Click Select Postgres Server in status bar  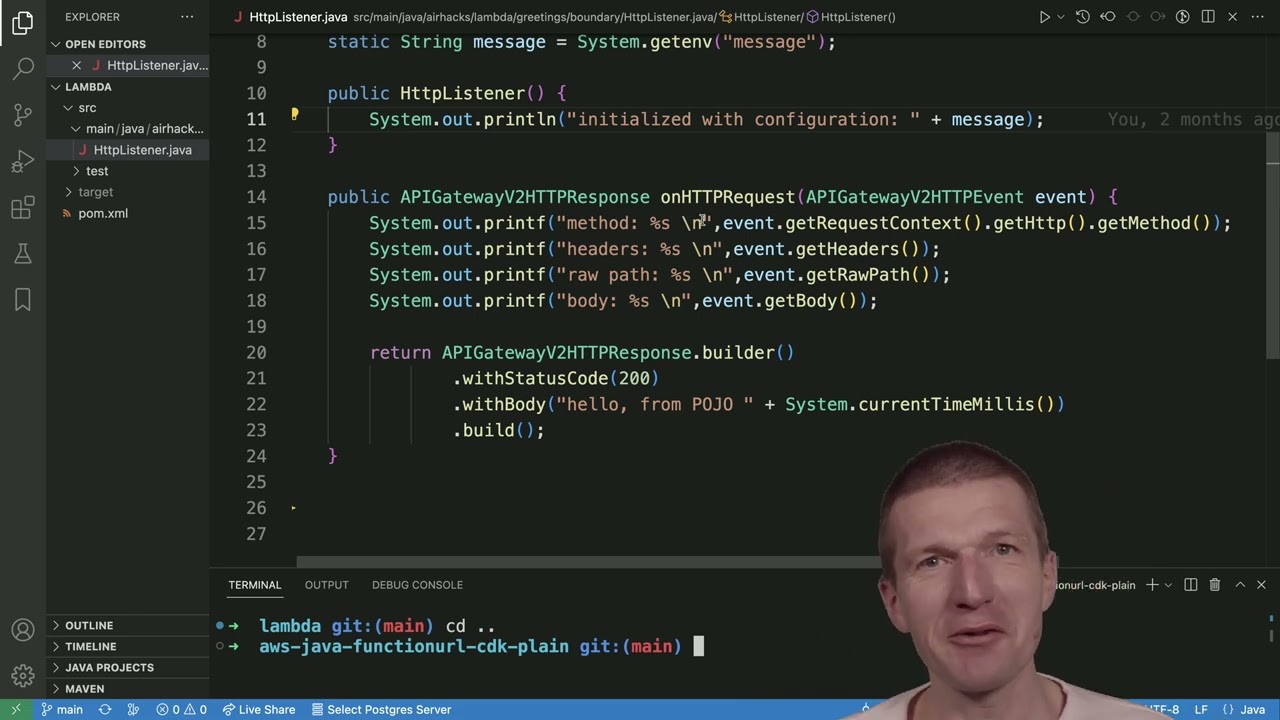tap(381, 710)
